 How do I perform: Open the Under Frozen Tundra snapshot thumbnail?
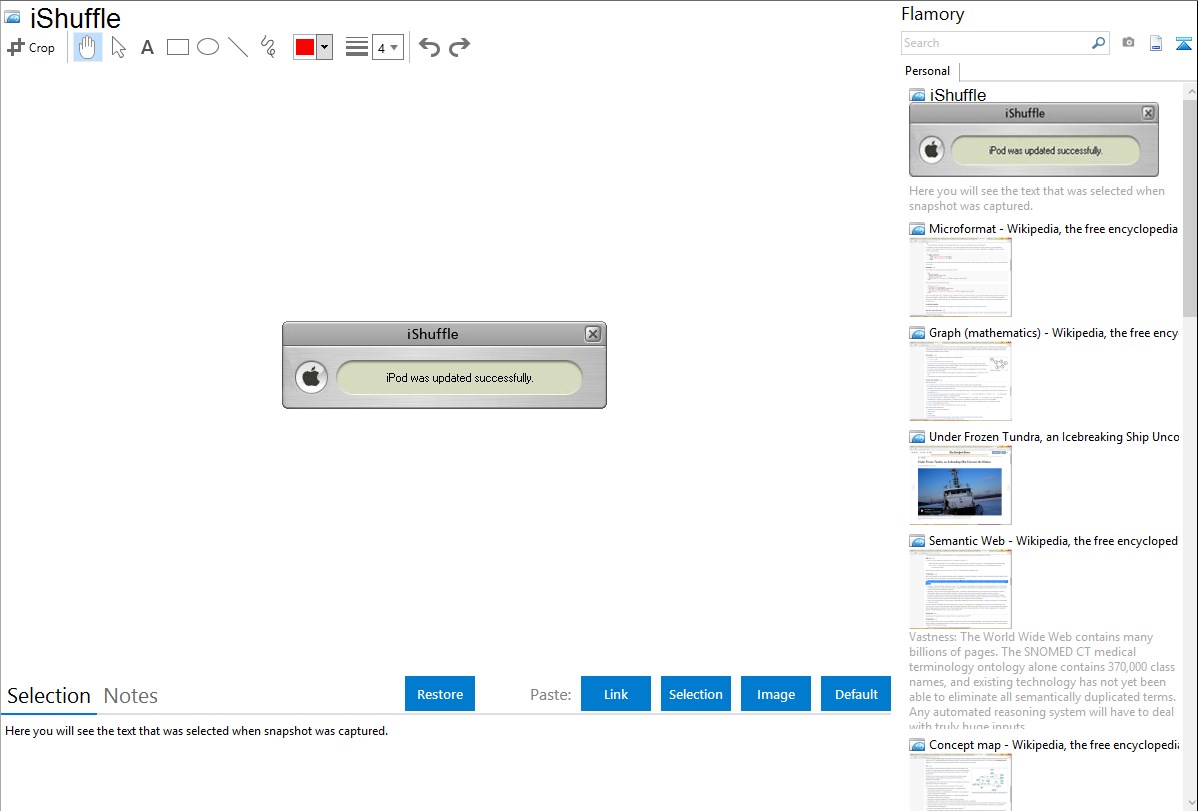(x=960, y=485)
